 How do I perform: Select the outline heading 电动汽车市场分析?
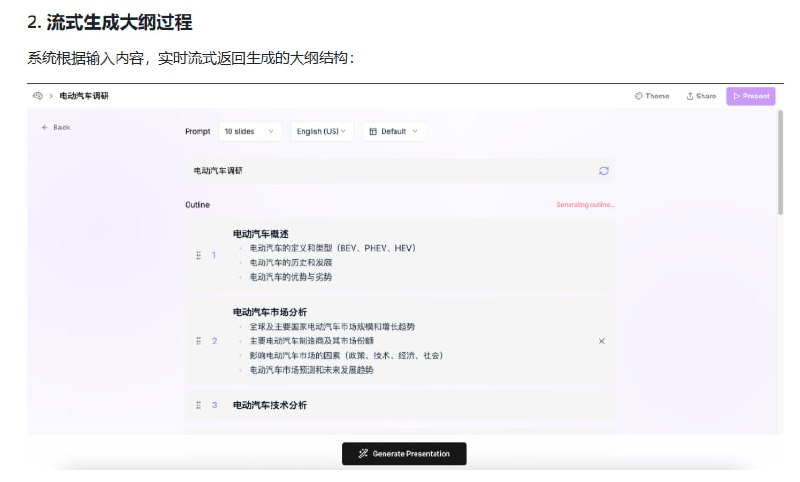click(270, 312)
